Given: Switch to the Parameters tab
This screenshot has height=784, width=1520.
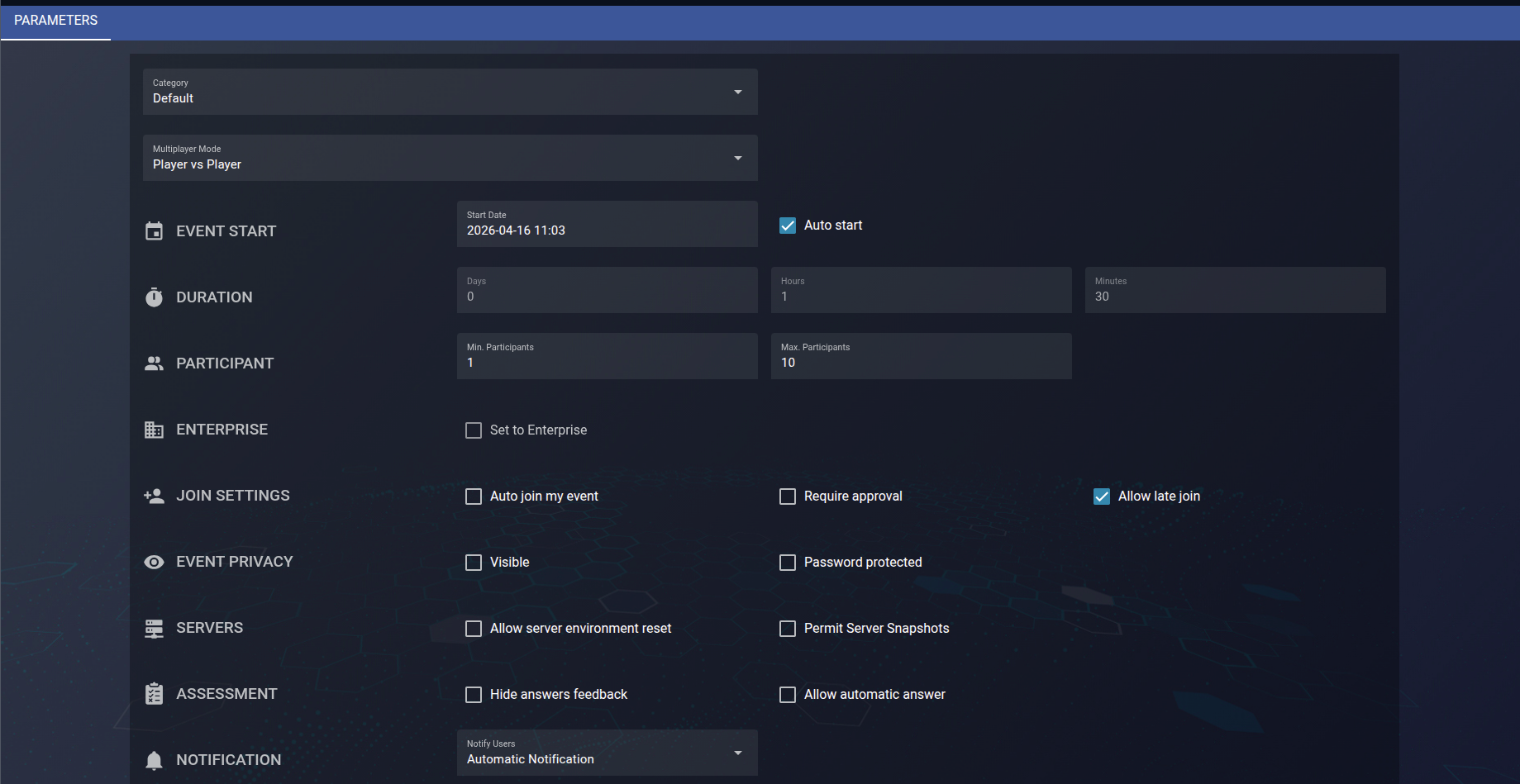Looking at the screenshot, I should (55, 21).
